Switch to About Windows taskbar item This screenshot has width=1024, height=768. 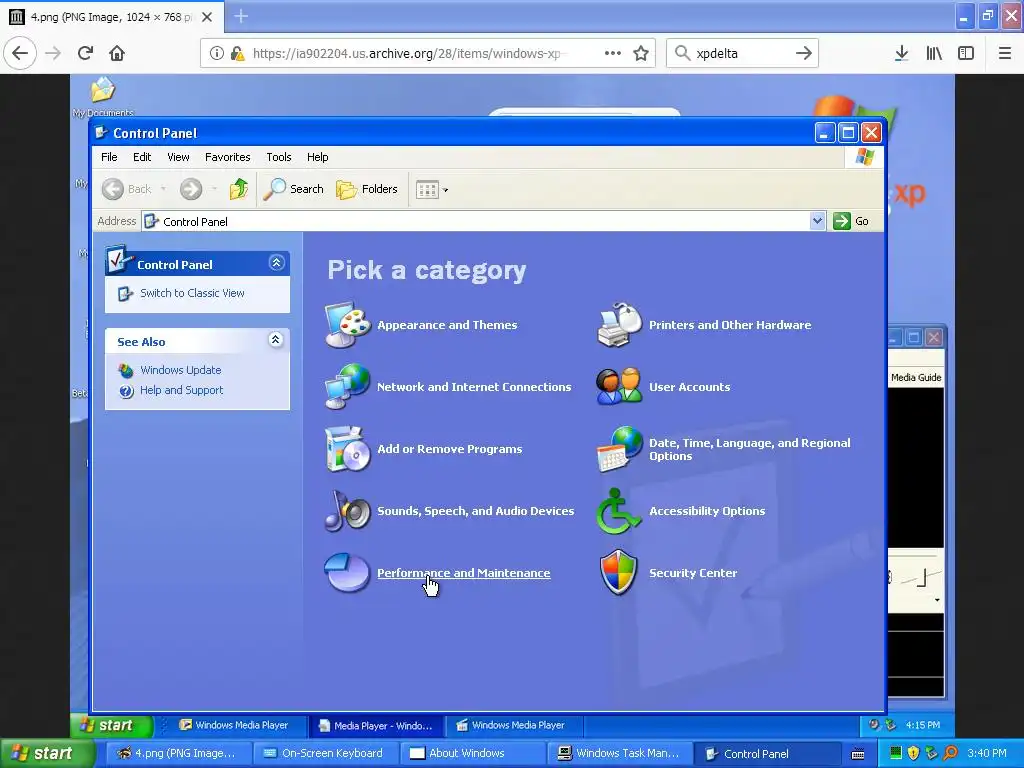(x=472, y=753)
